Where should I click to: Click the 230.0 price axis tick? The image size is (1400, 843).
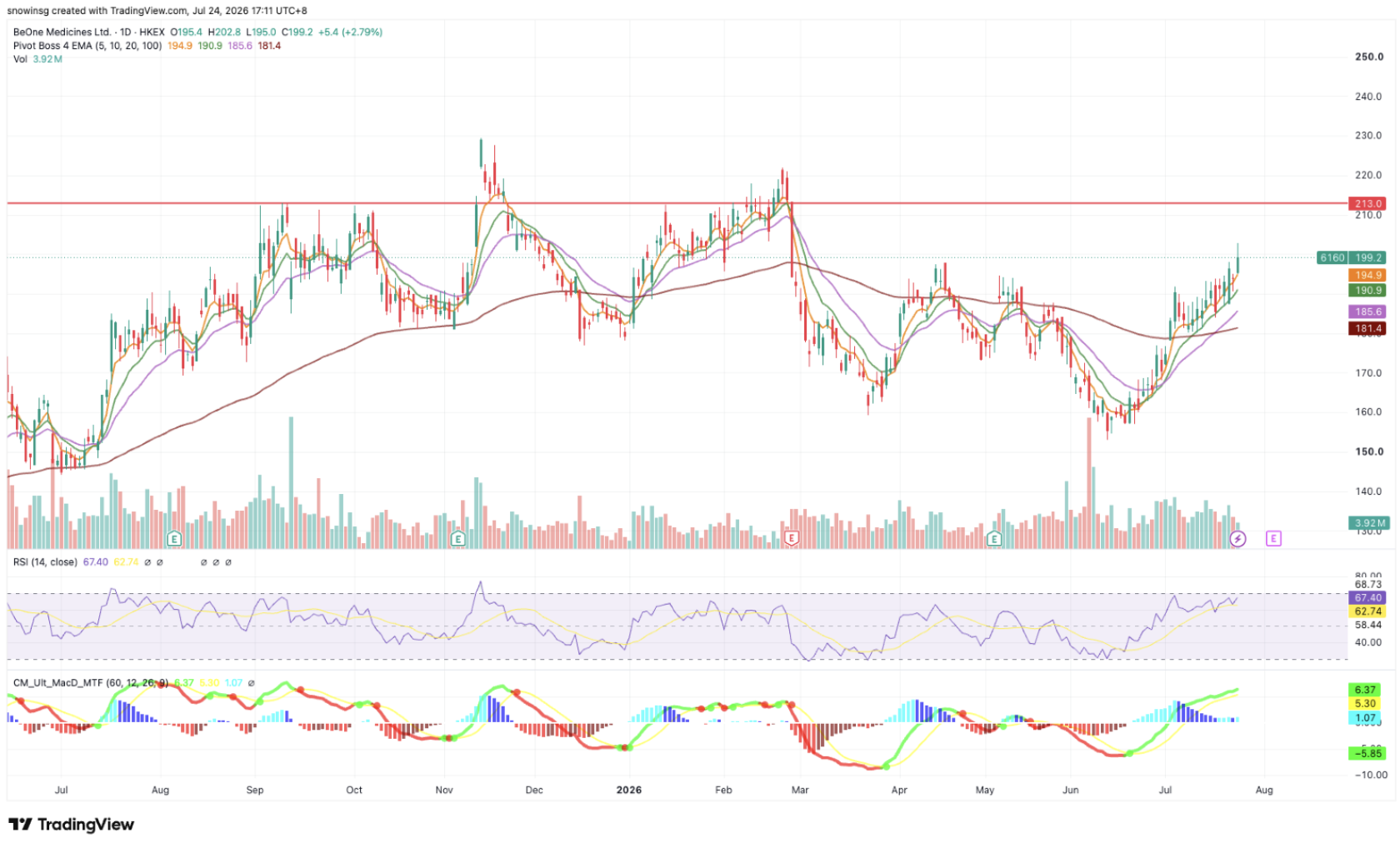[x=1369, y=136]
